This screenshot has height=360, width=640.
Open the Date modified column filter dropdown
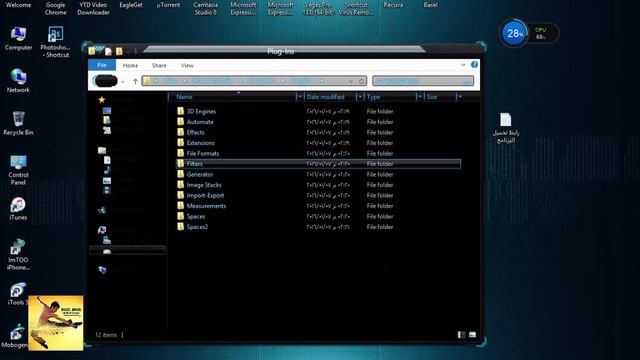(360, 97)
